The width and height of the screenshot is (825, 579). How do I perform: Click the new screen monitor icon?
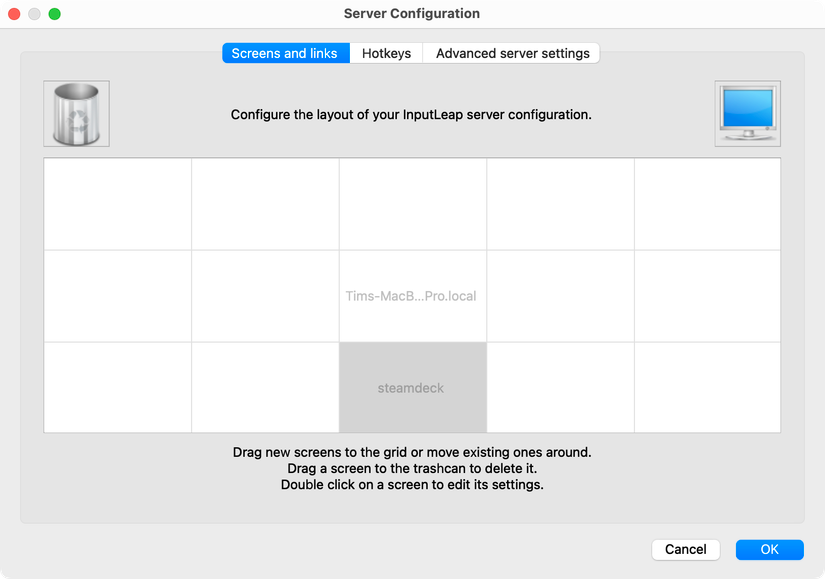tap(747, 114)
